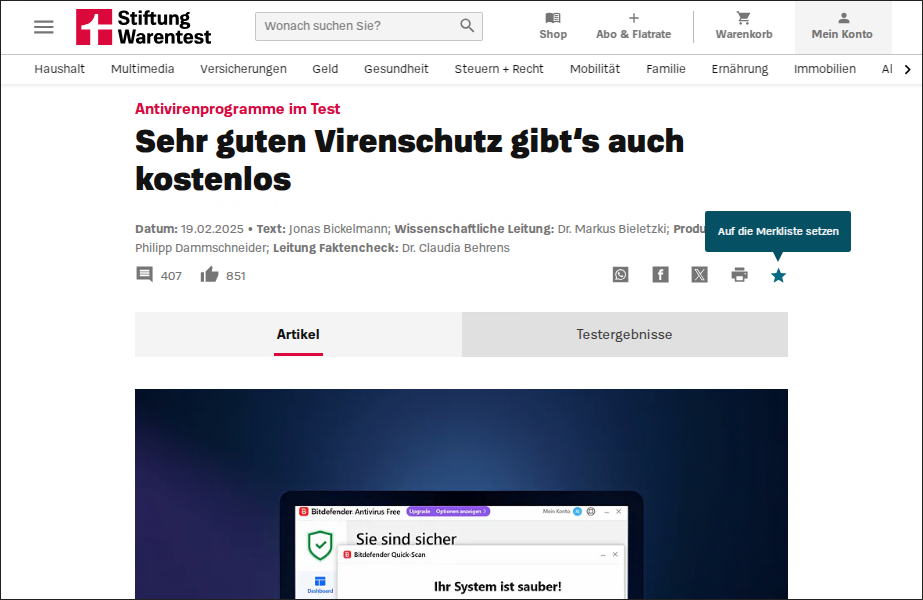This screenshot has width=923, height=600.
Task: Like the article with thumbs-up
Action: click(210, 275)
